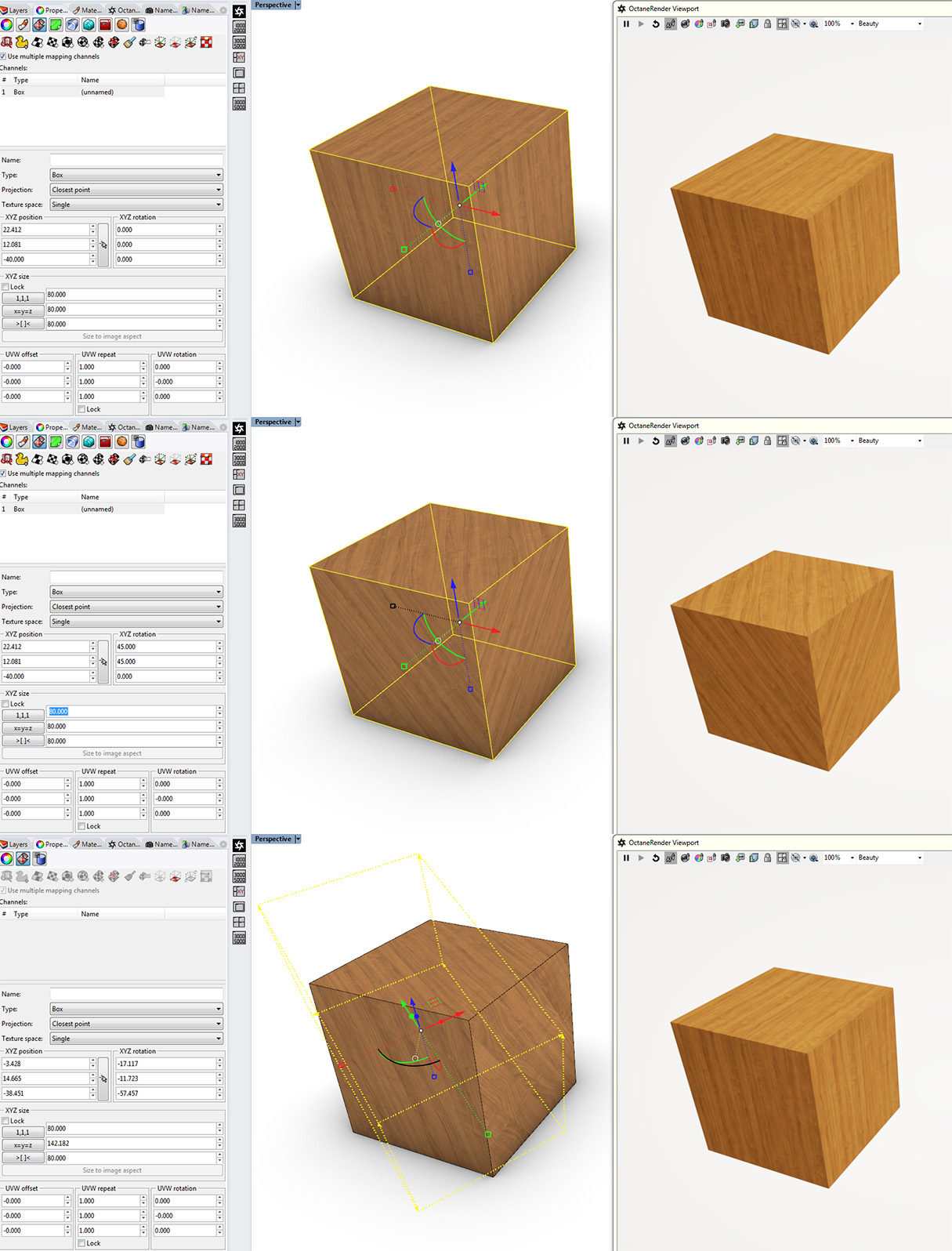Toggle the XYZ size Lock checkbox in top panel

(x=5, y=287)
